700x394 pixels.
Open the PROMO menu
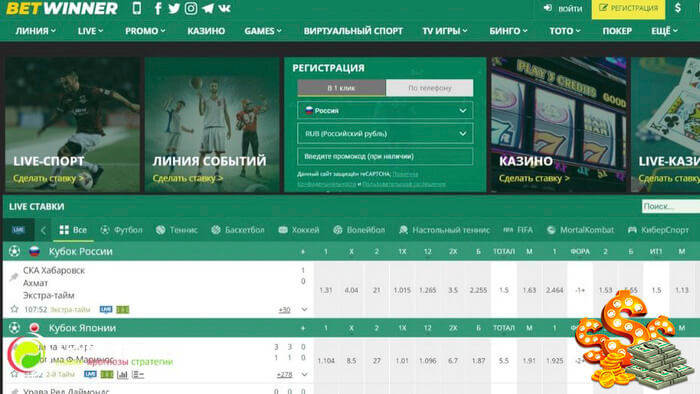coord(145,31)
